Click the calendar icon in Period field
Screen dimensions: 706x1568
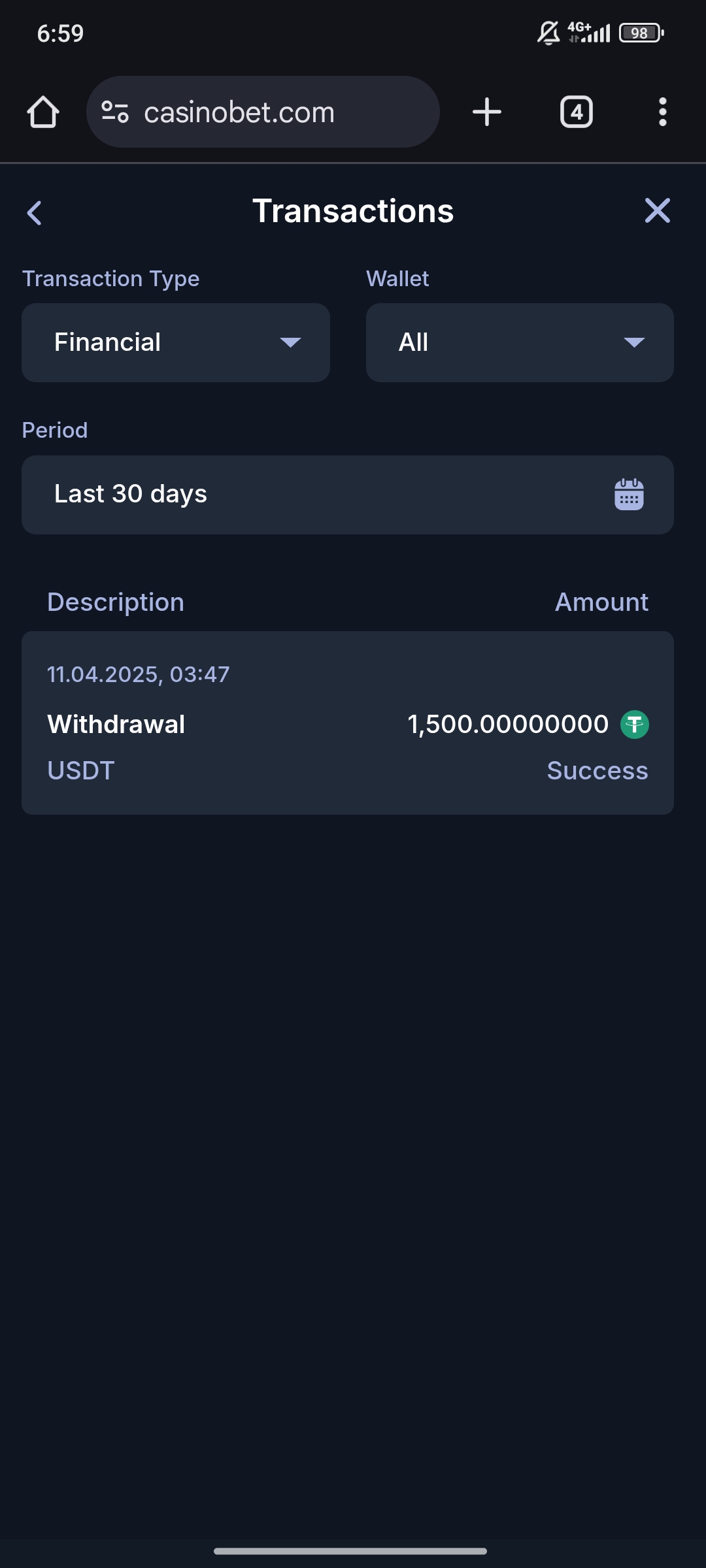click(629, 495)
